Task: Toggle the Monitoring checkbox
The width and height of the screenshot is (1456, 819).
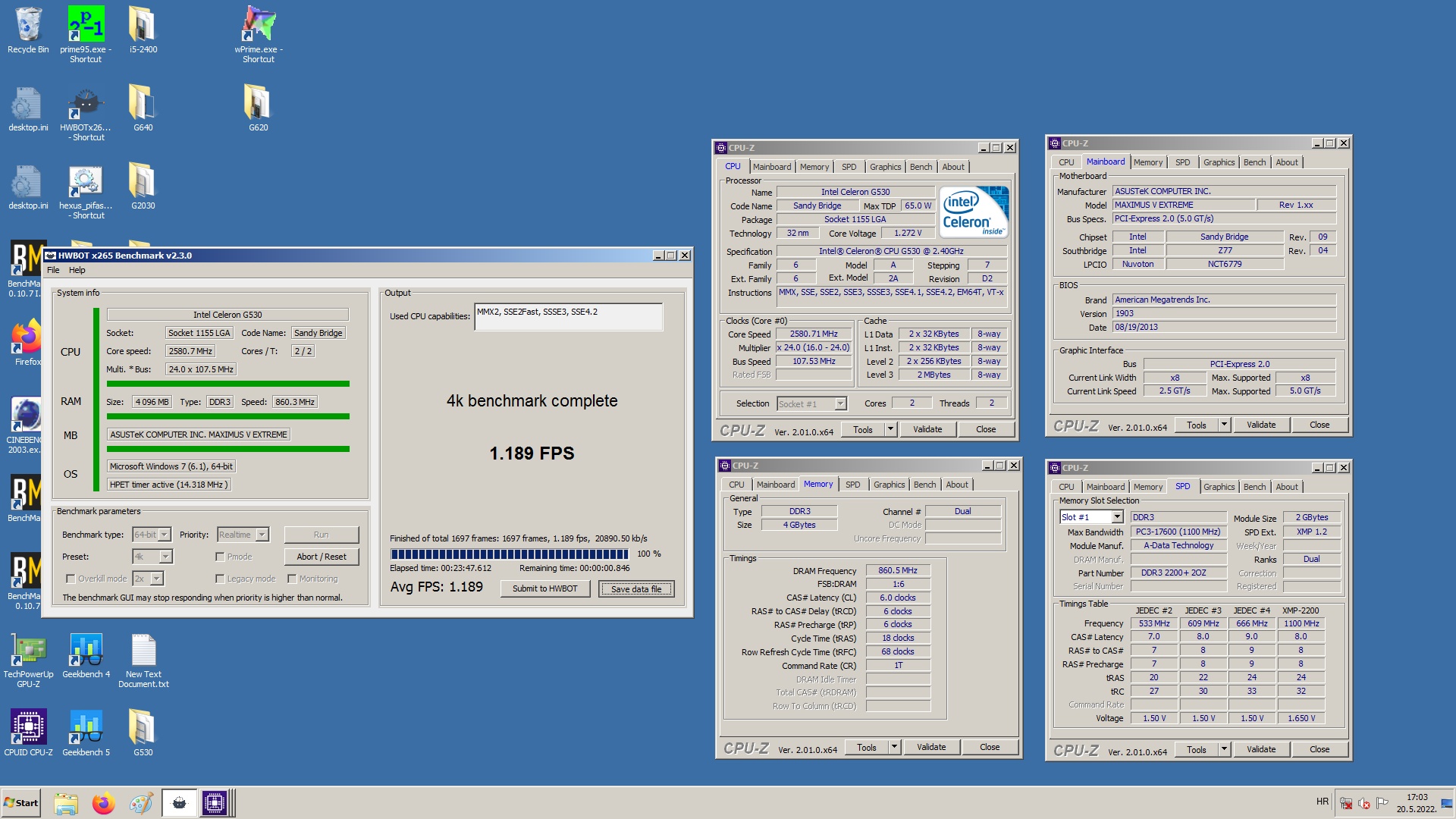Action: point(292,579)
